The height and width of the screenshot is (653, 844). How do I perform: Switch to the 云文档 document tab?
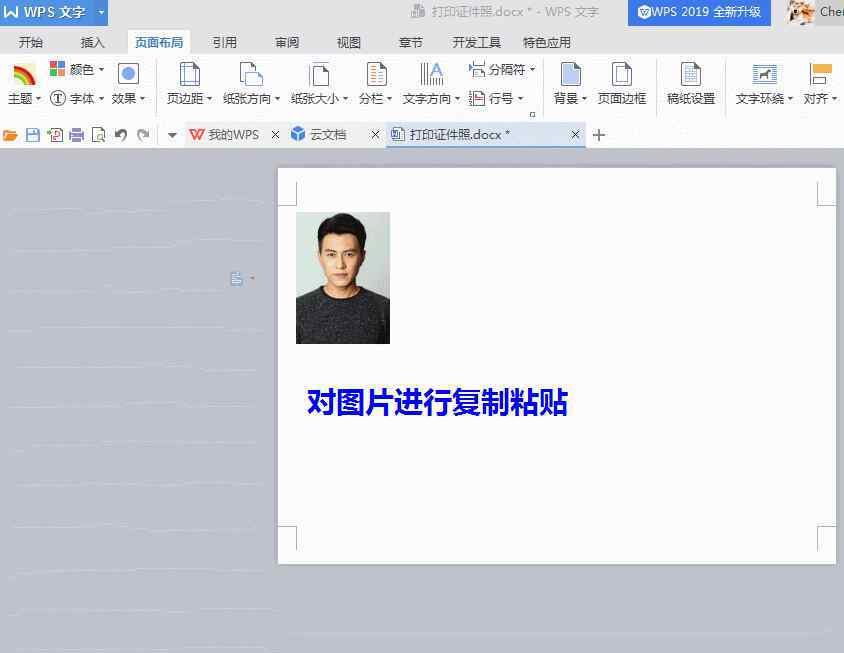(327, 134)
